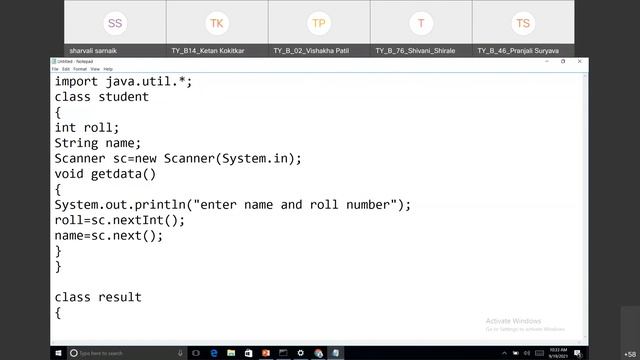Click the active Notepad taskbar icon
Screen dimensions: 640x360
[x=336, y=353]
